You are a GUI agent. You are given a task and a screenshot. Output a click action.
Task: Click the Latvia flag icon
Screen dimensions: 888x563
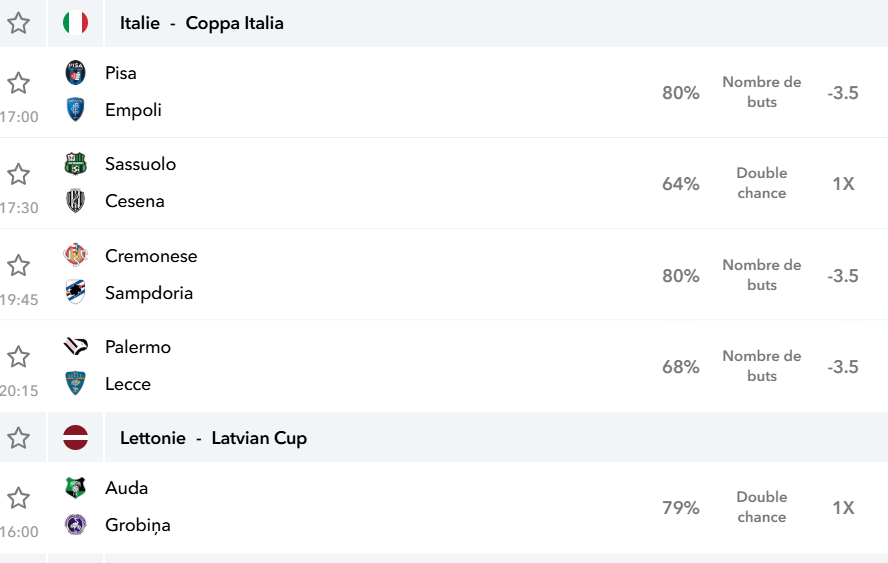tap(75, 437)
